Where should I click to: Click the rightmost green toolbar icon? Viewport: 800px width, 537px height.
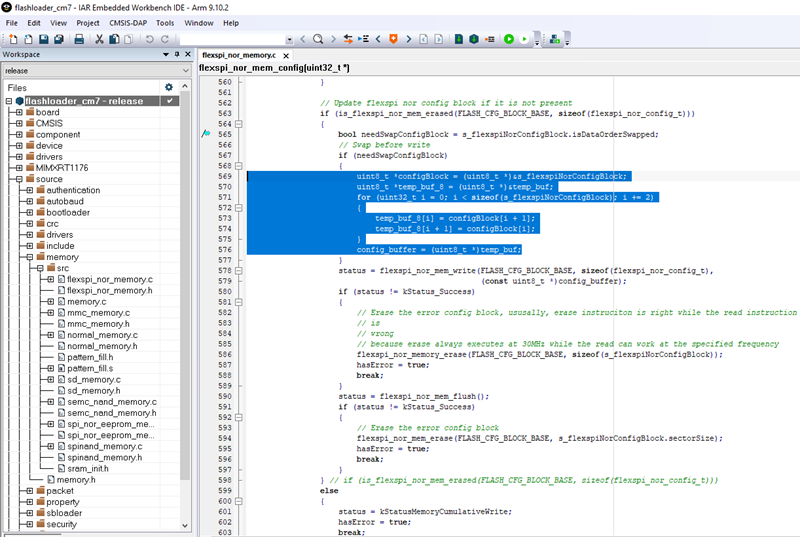click(x=555, y=39)
